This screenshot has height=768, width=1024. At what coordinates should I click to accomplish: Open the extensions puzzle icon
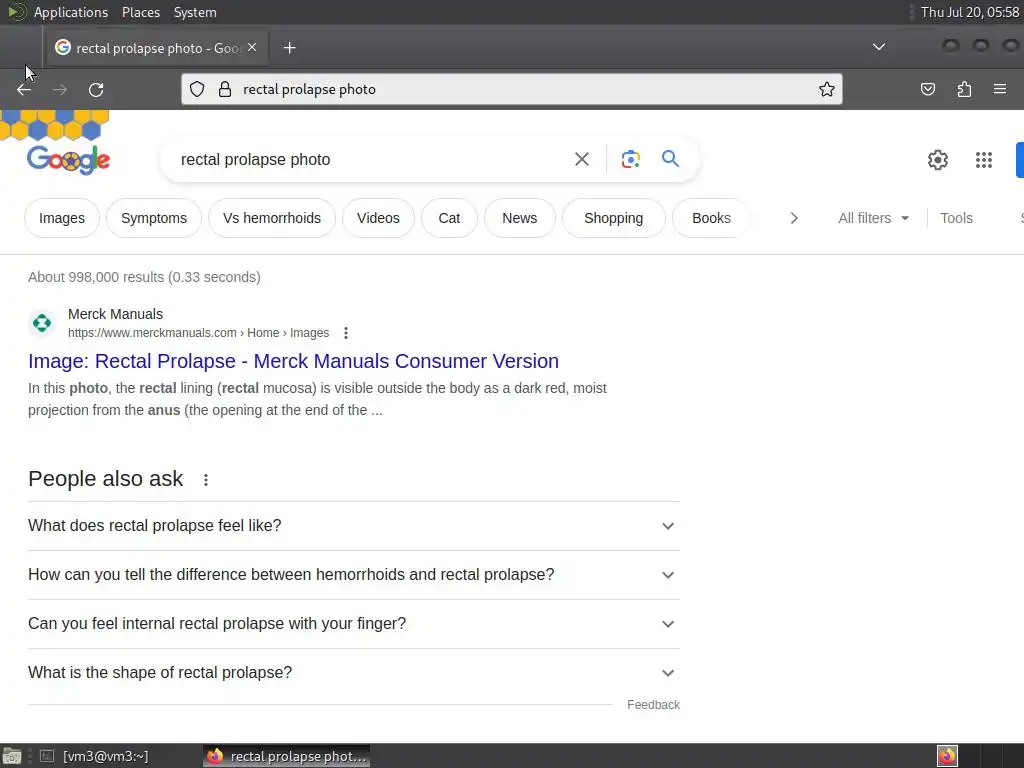tap(964, 89)
